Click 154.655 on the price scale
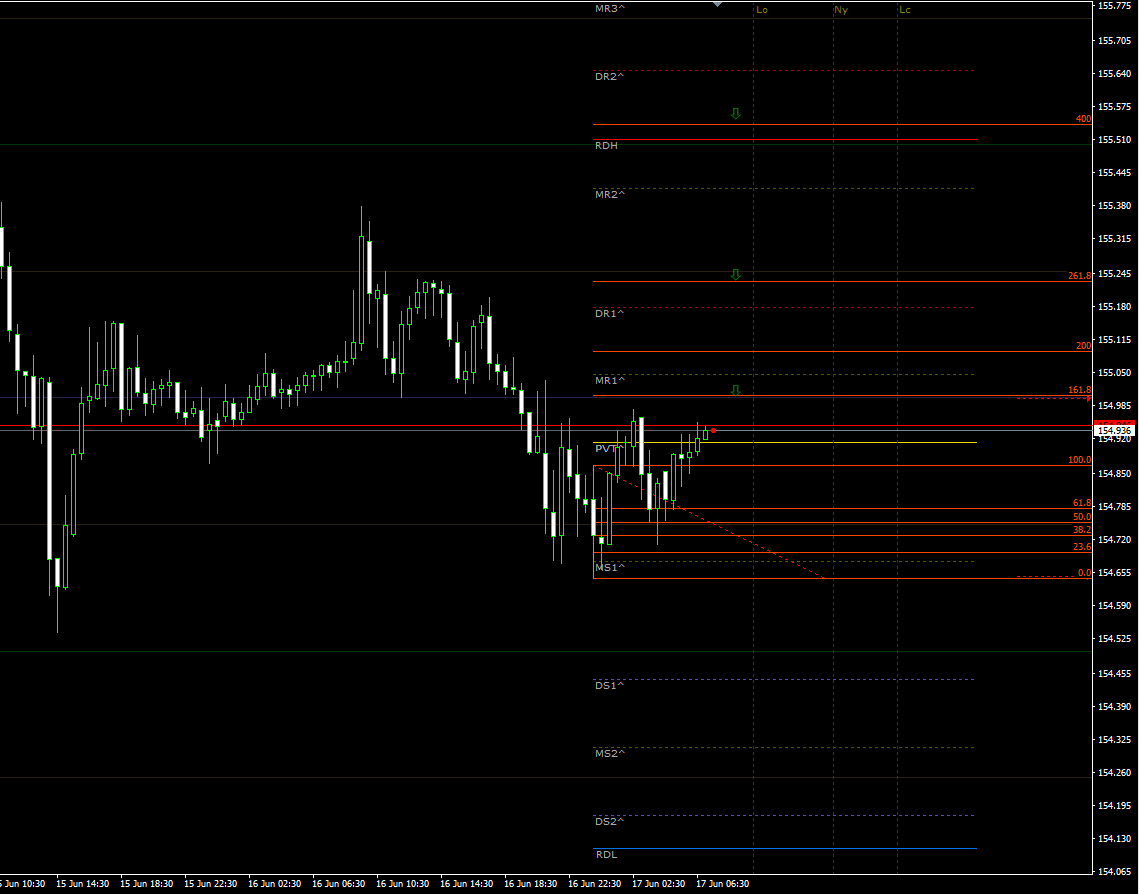Image resolution: width=1139 pixels, height=894 pixels. pos(1114,573)
